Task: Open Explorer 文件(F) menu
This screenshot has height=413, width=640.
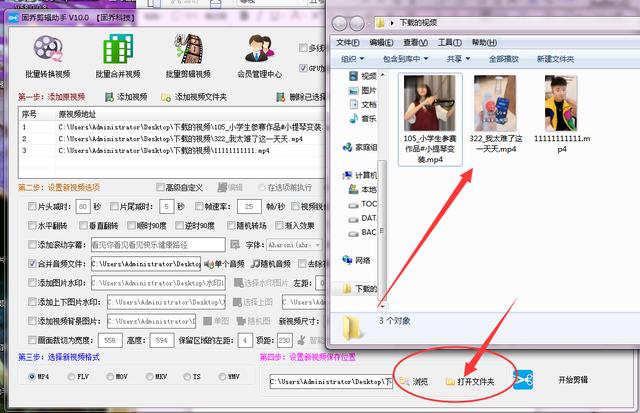Action: [x=348, y=42]
